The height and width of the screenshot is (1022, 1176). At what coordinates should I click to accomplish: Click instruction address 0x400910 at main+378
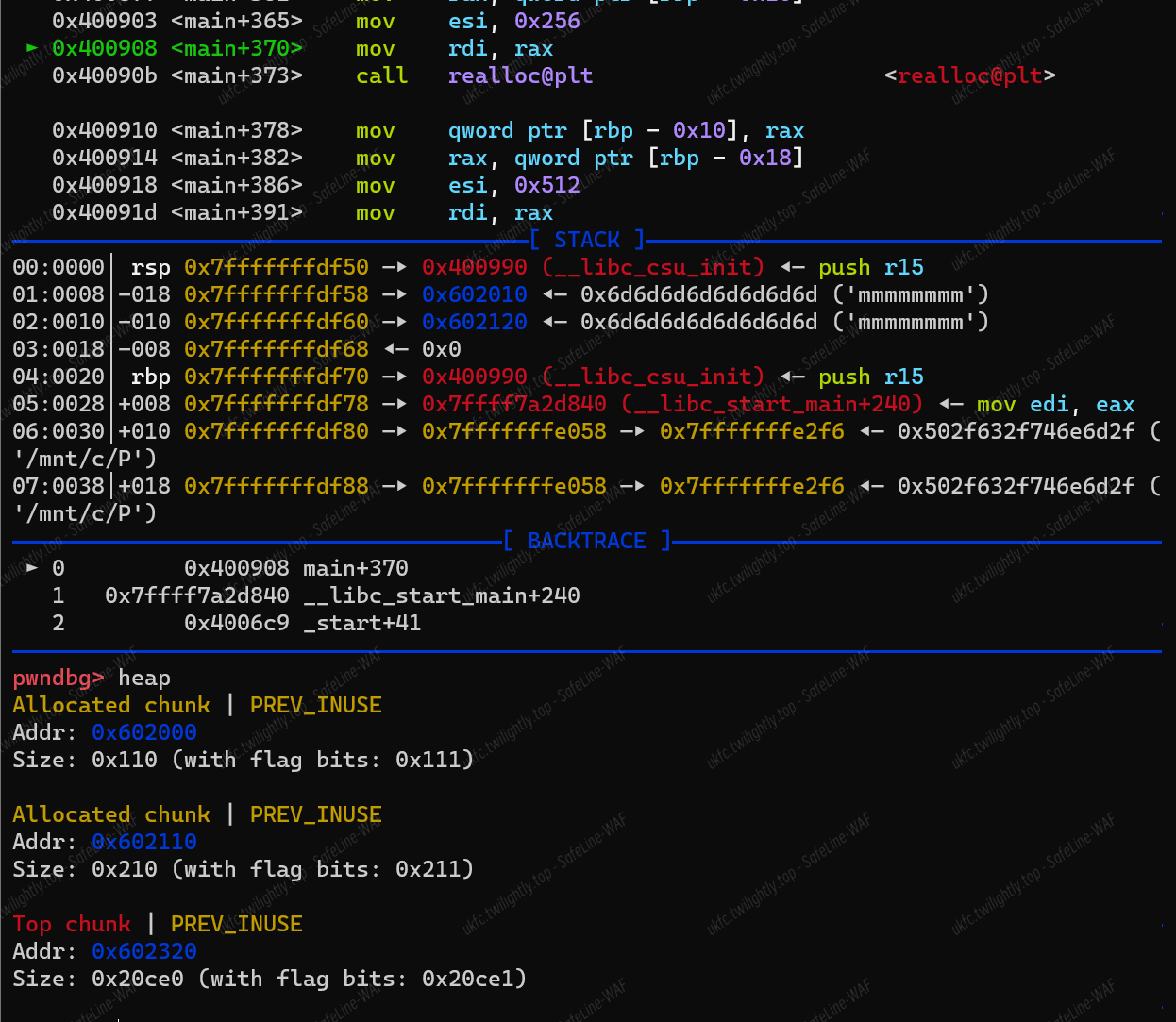[104, 130]
